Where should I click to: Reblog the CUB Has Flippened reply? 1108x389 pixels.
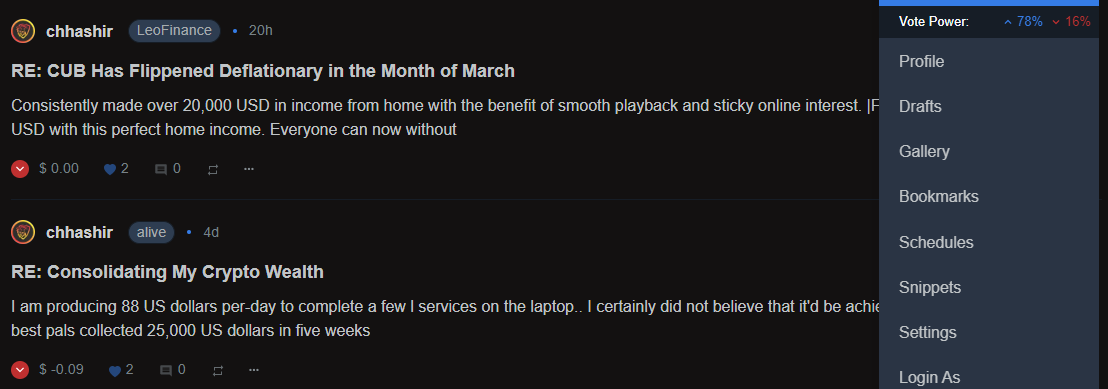pyautogui.click(x=213, y=170)
